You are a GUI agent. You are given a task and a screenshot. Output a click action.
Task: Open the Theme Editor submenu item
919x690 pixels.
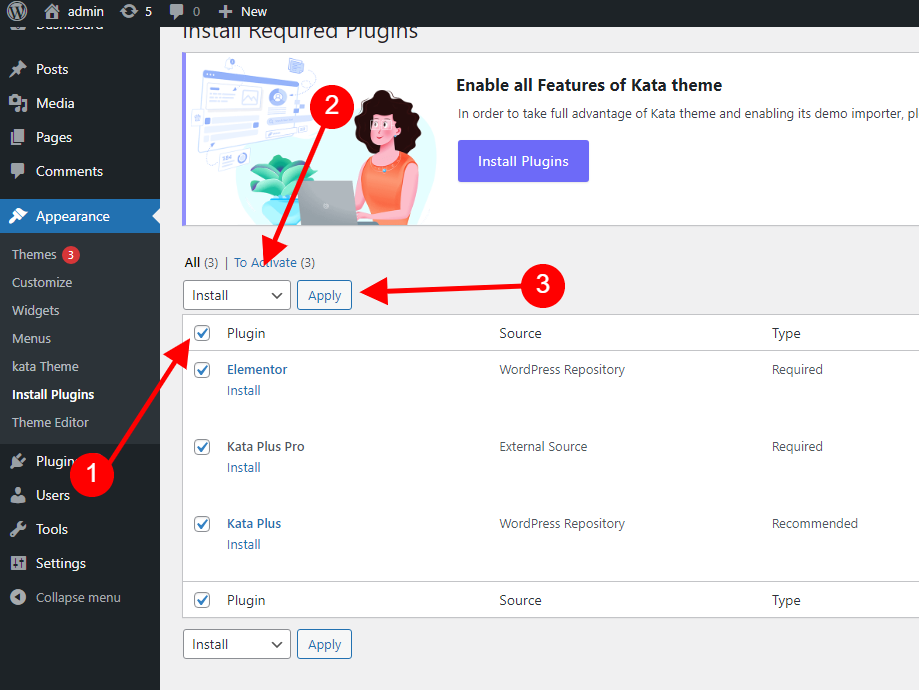pyautogui.click(x=50, y=423)
